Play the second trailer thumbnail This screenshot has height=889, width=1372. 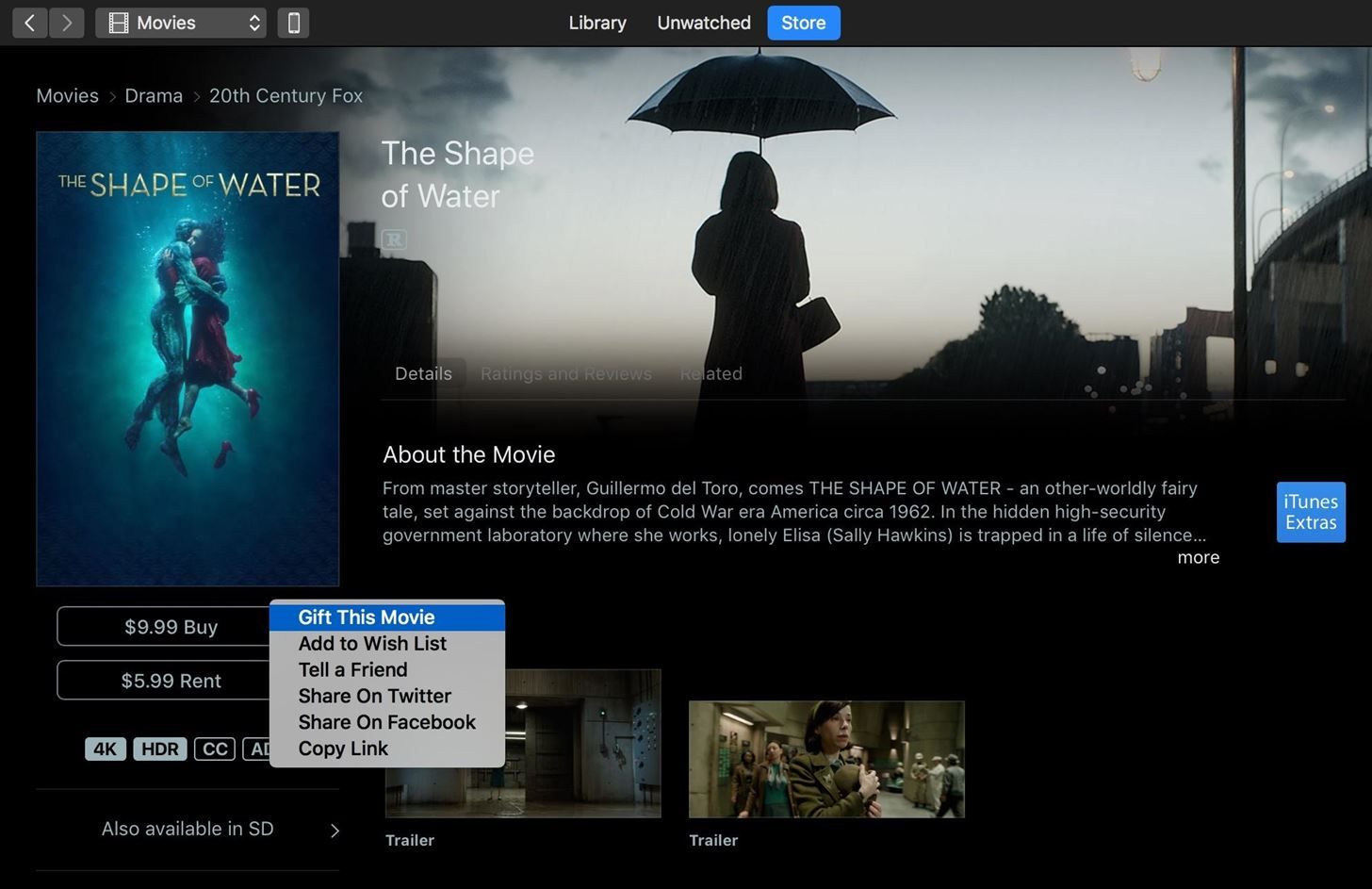click(x=826, y=759)
